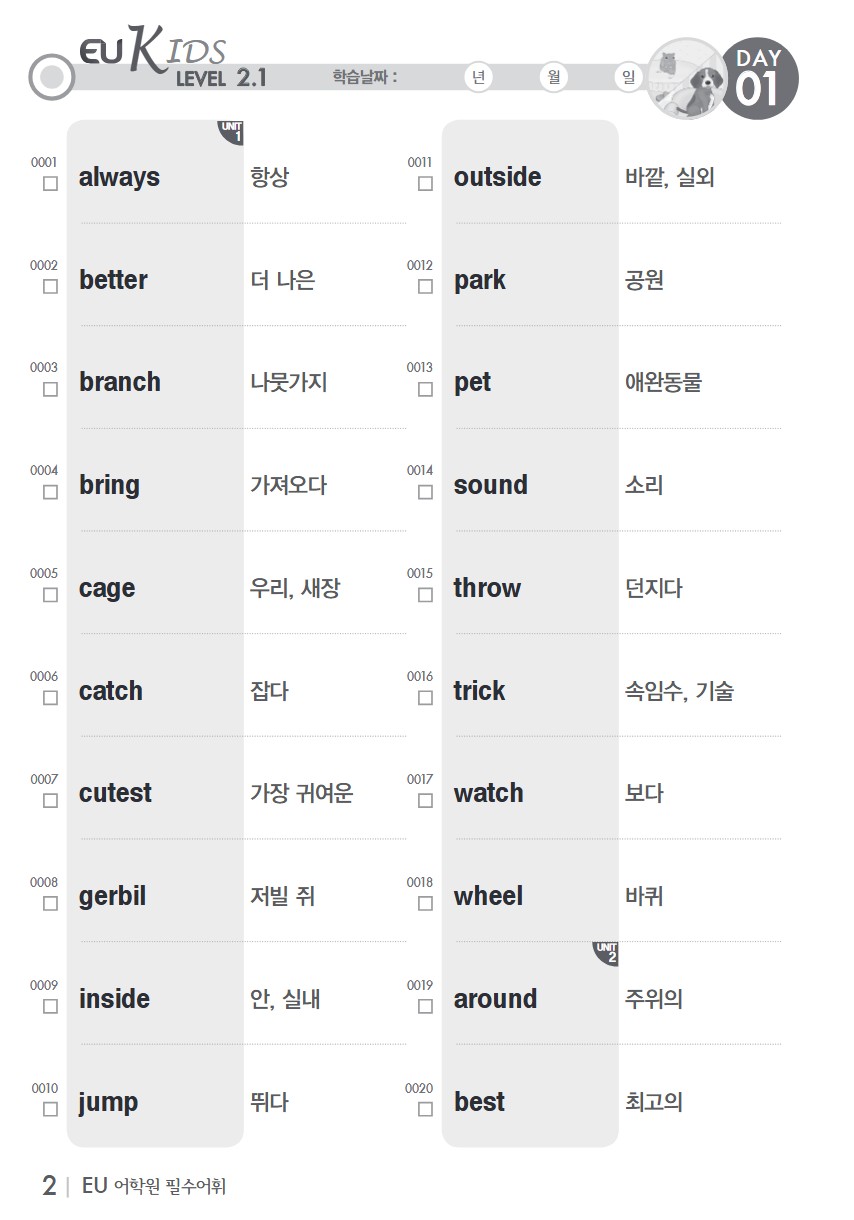854x1220 pixels.
Task: Mark the checkbox for gerbil
Action: [x=50, y=903]
